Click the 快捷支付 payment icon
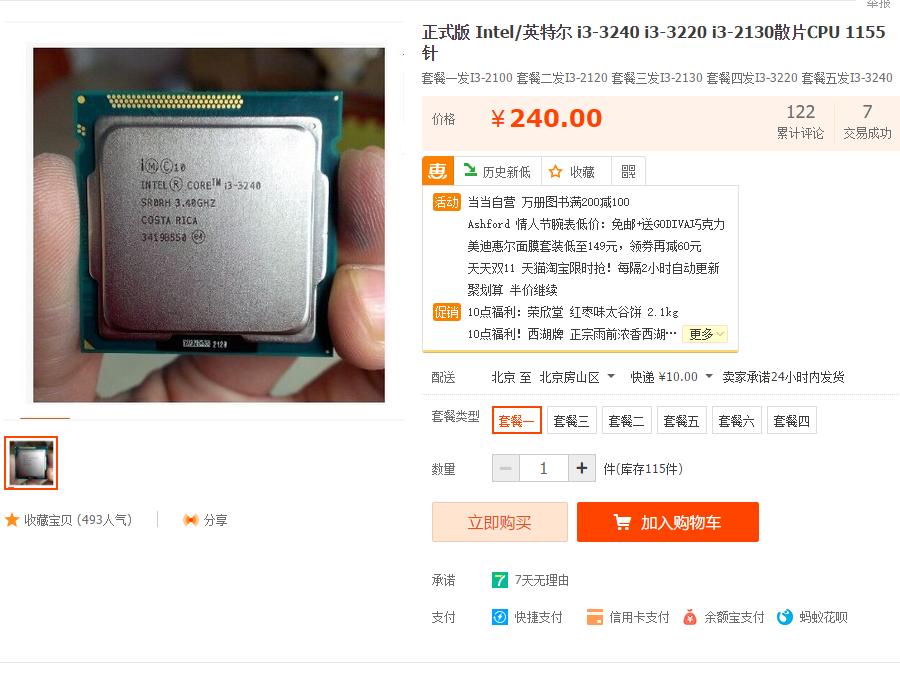The height and width of the screenshot is (674, 900). point(500,617)
